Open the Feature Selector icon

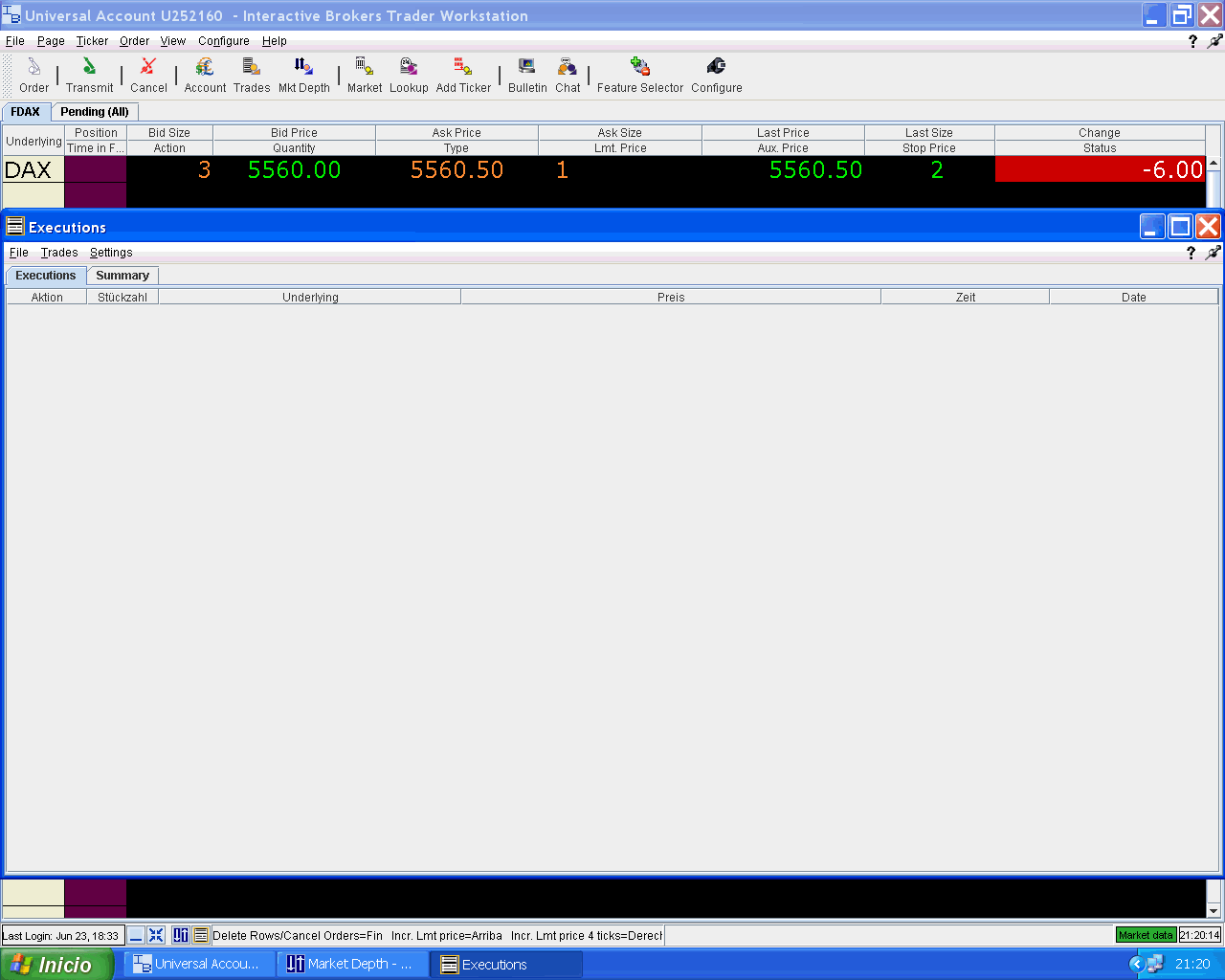click(x=640, y=75)
